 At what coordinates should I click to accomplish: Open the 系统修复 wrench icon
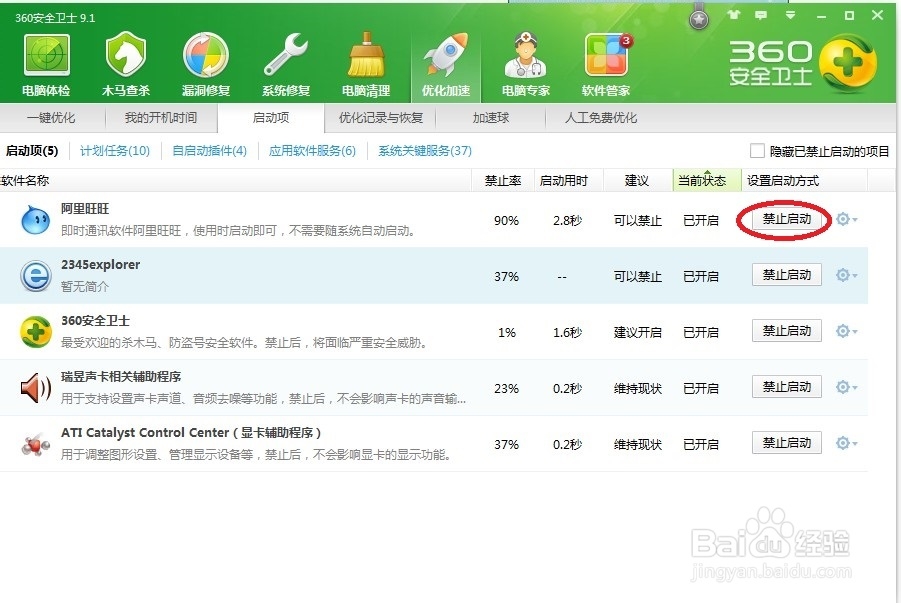coord(286,55)
